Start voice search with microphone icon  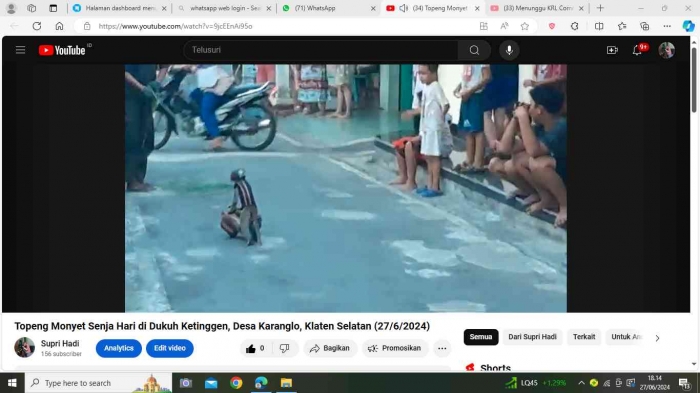tap(509, 50)
